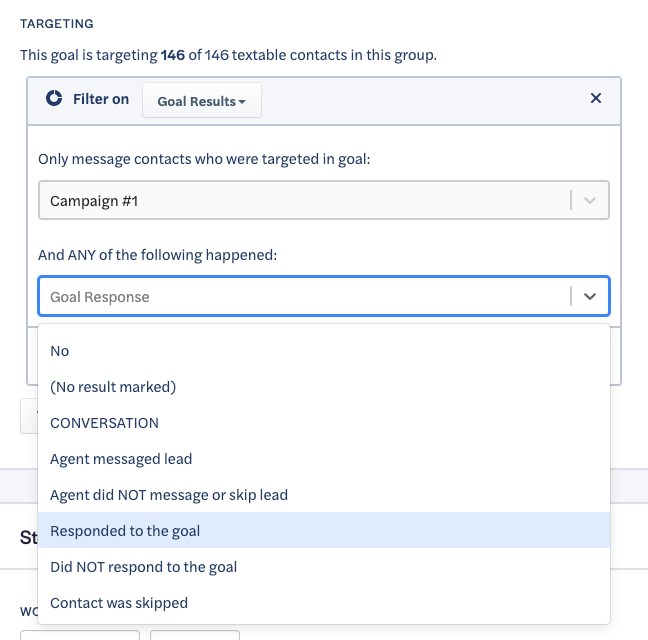Expand the Campaign #1 chevron arrow

(590, 200)
